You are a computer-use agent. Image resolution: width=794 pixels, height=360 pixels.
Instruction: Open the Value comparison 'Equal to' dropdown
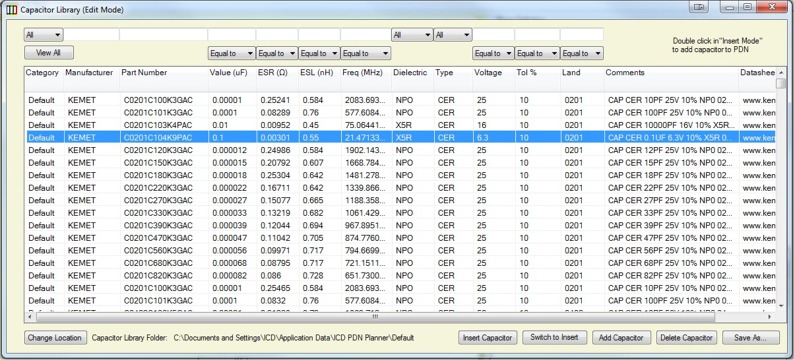[232, 53]
